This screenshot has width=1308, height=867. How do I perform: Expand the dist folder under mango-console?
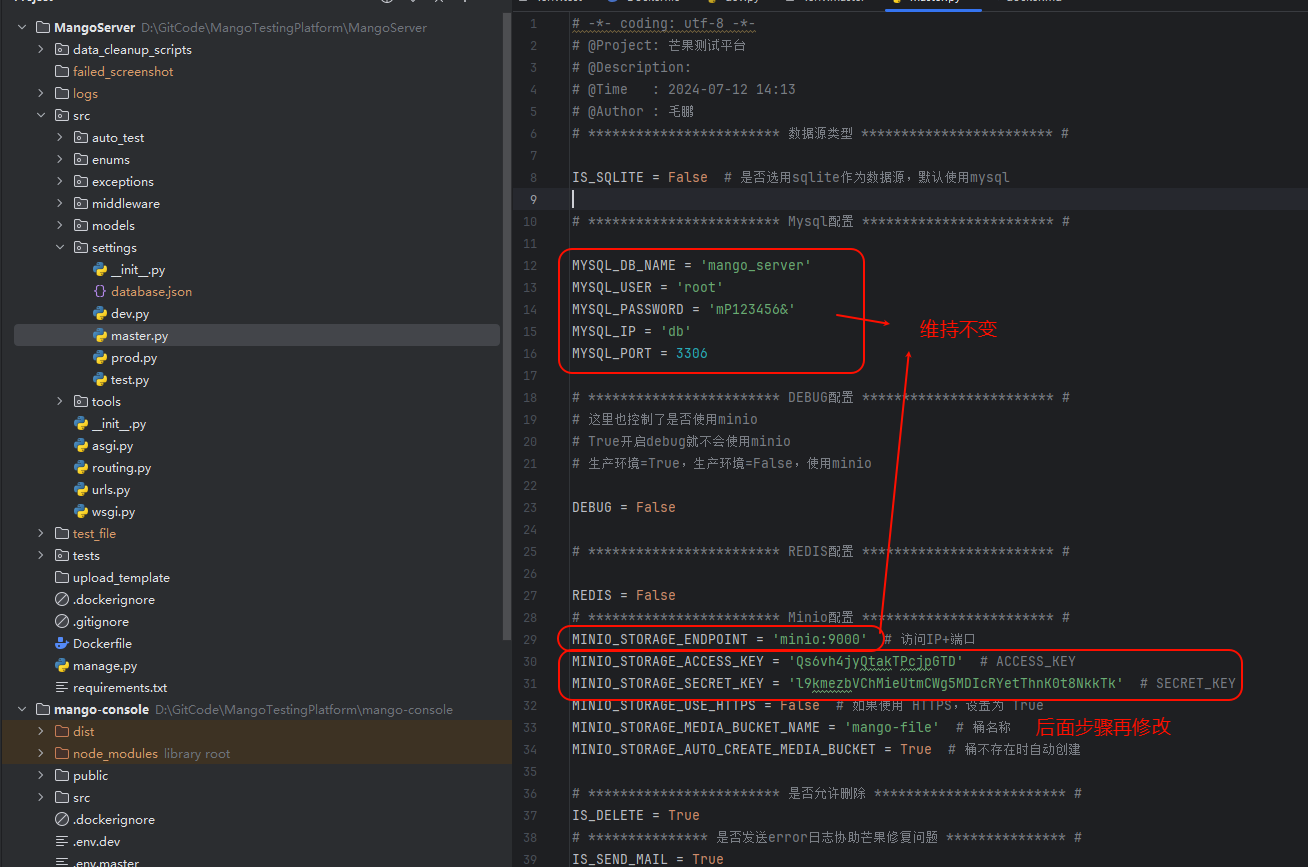pyautogui.click(x=39, y=731)
